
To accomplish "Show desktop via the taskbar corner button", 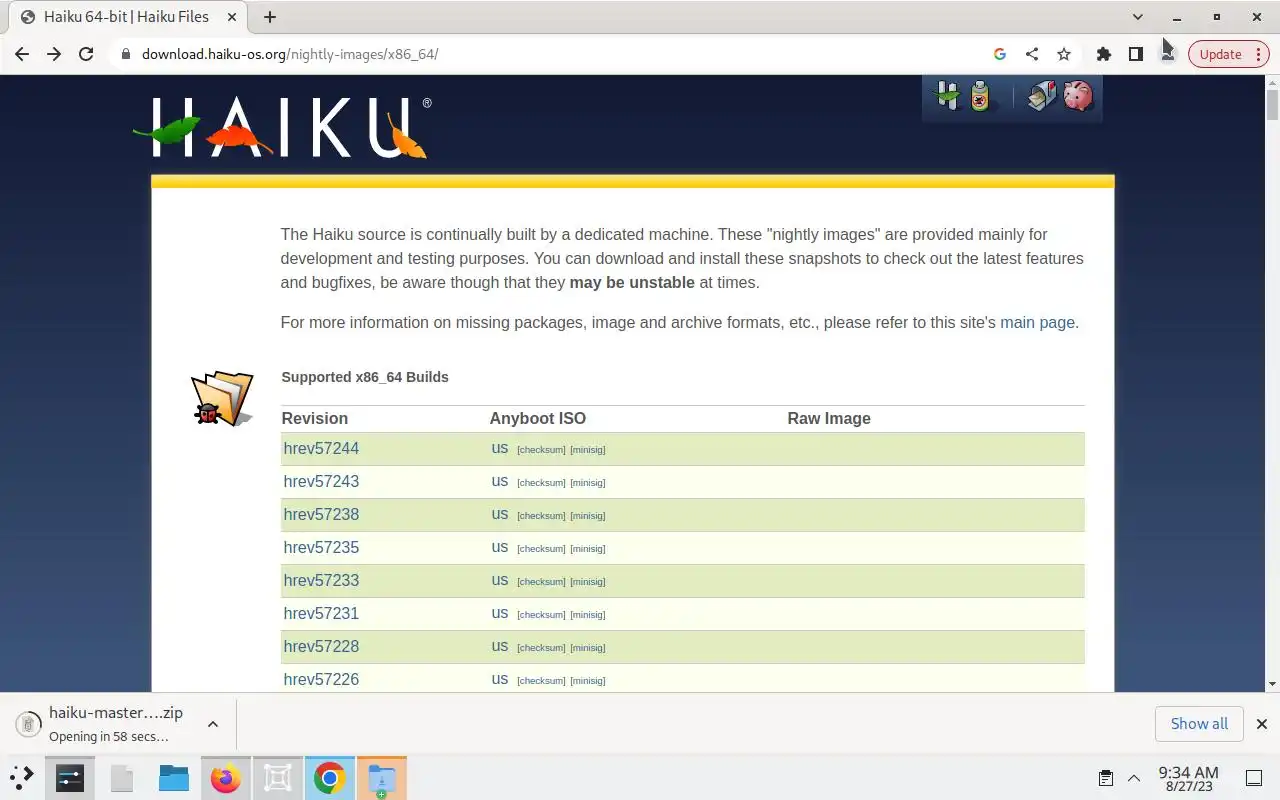I will pos(1253,778).
